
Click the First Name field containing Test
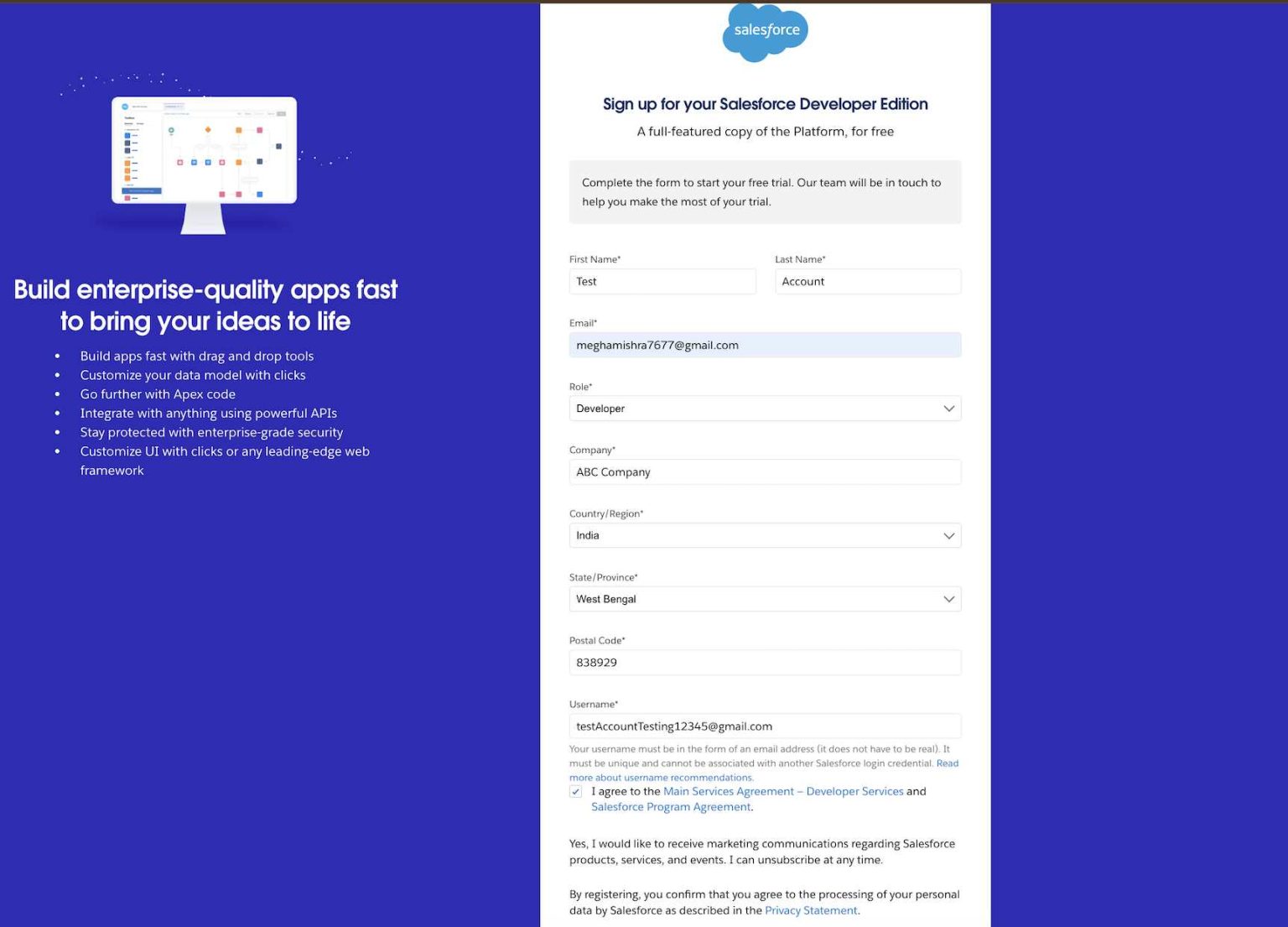[662, 281]
